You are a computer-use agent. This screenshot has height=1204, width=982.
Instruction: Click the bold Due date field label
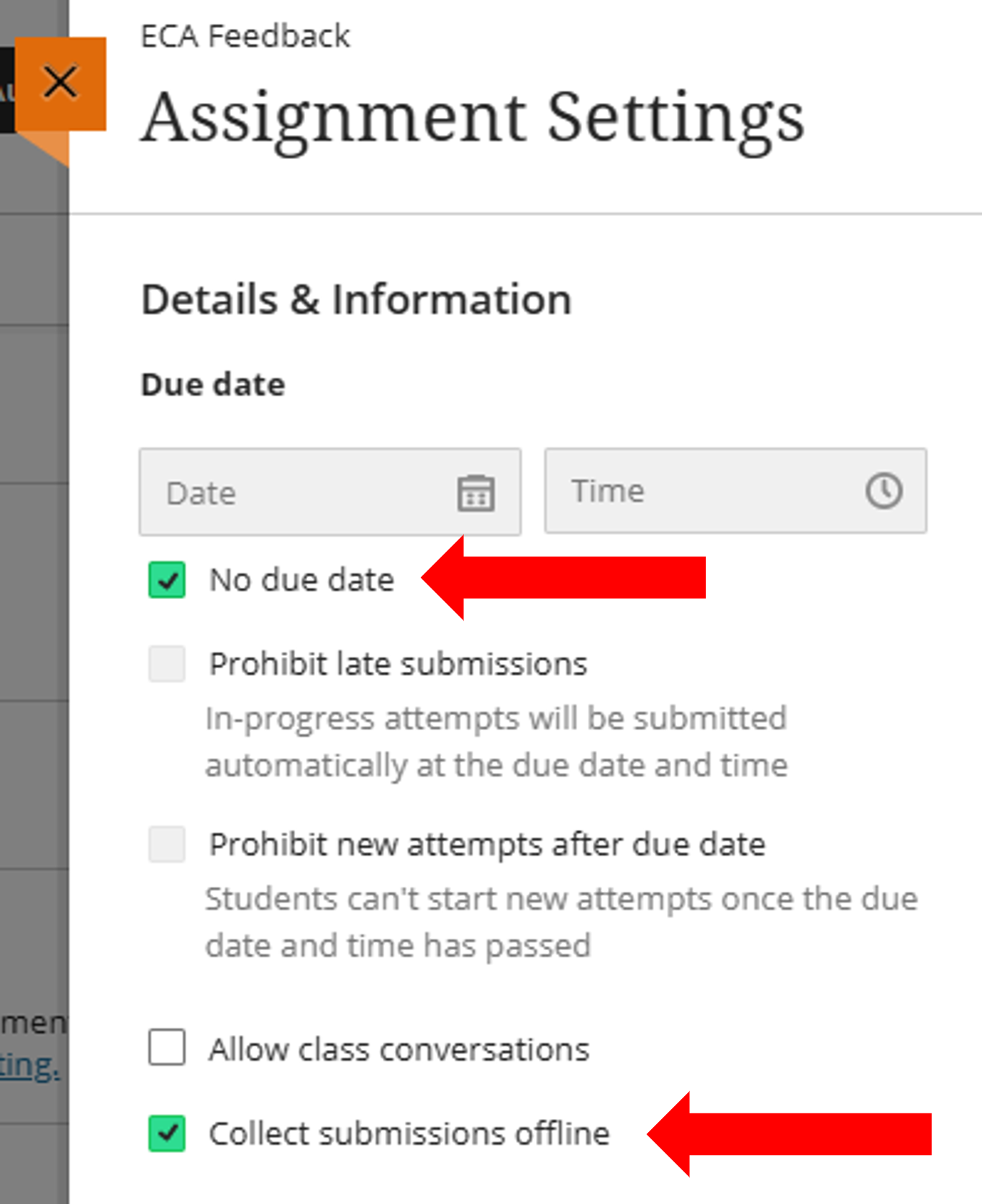click(213, 385)
